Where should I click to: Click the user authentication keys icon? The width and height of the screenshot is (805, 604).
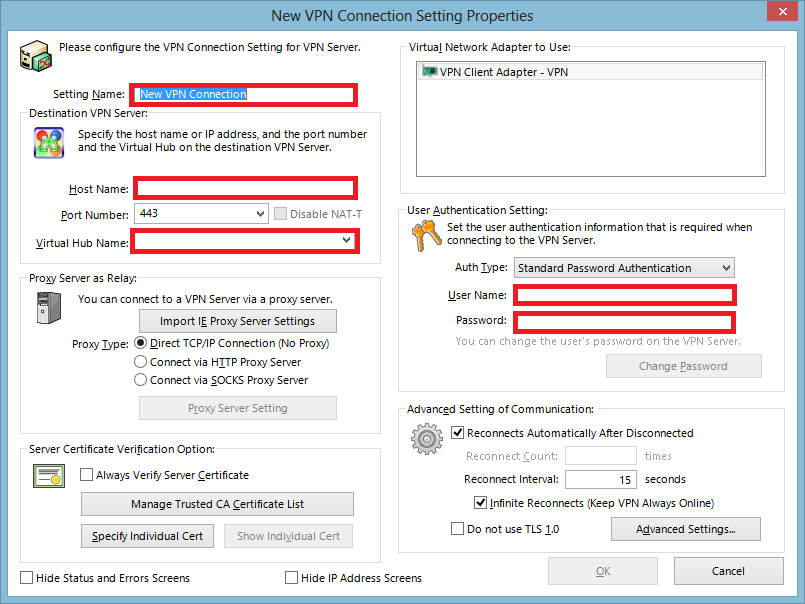point(426,235)
